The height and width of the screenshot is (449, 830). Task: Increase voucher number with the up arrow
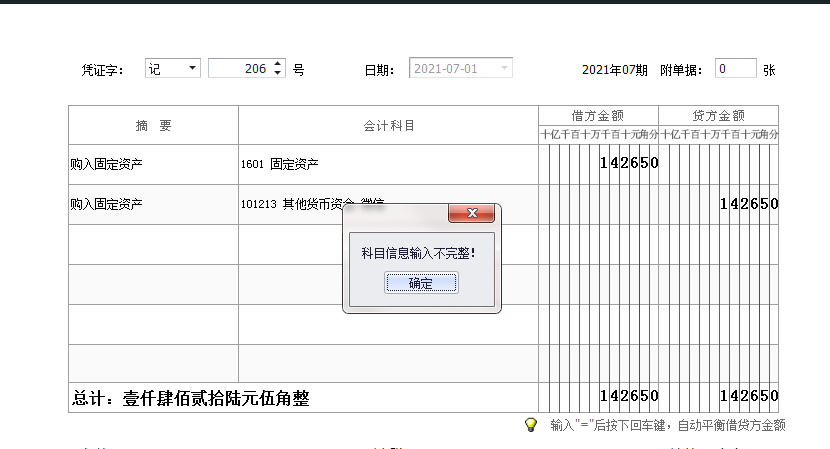click(x=277, y=64)
